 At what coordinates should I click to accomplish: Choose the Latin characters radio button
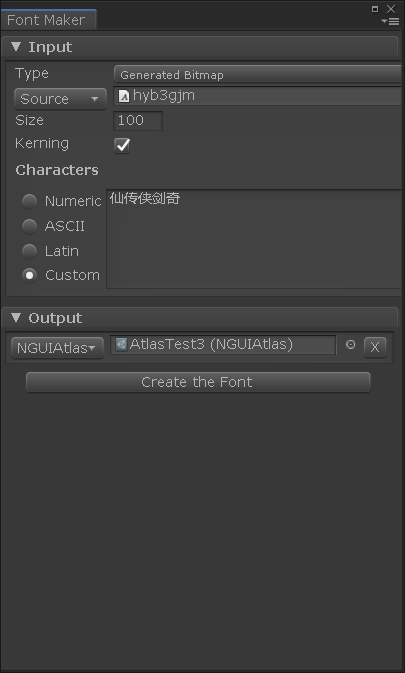(x=30, y=251)
